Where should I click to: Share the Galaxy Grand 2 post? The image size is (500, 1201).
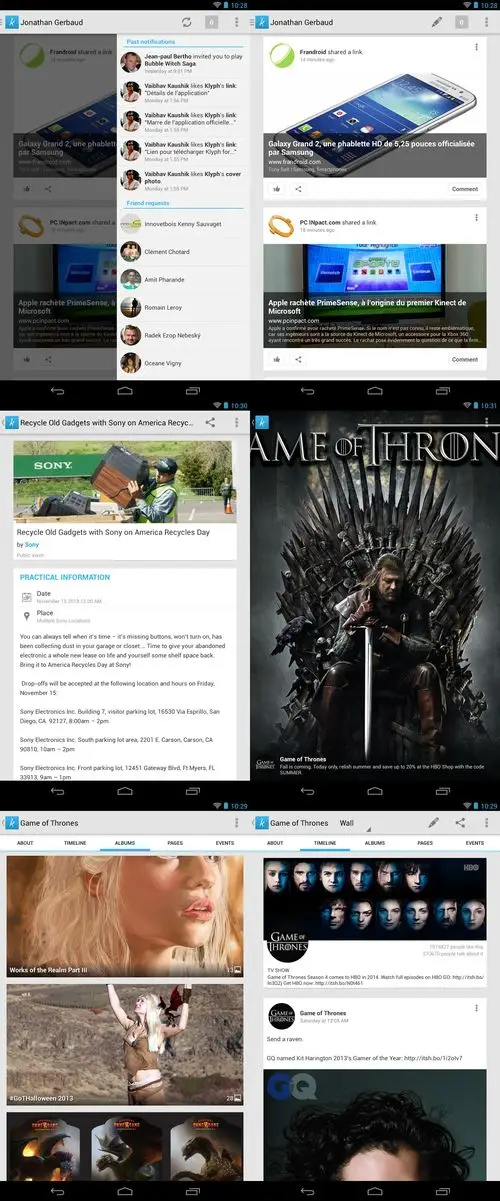pyautogui.click(x=298, y=189)
